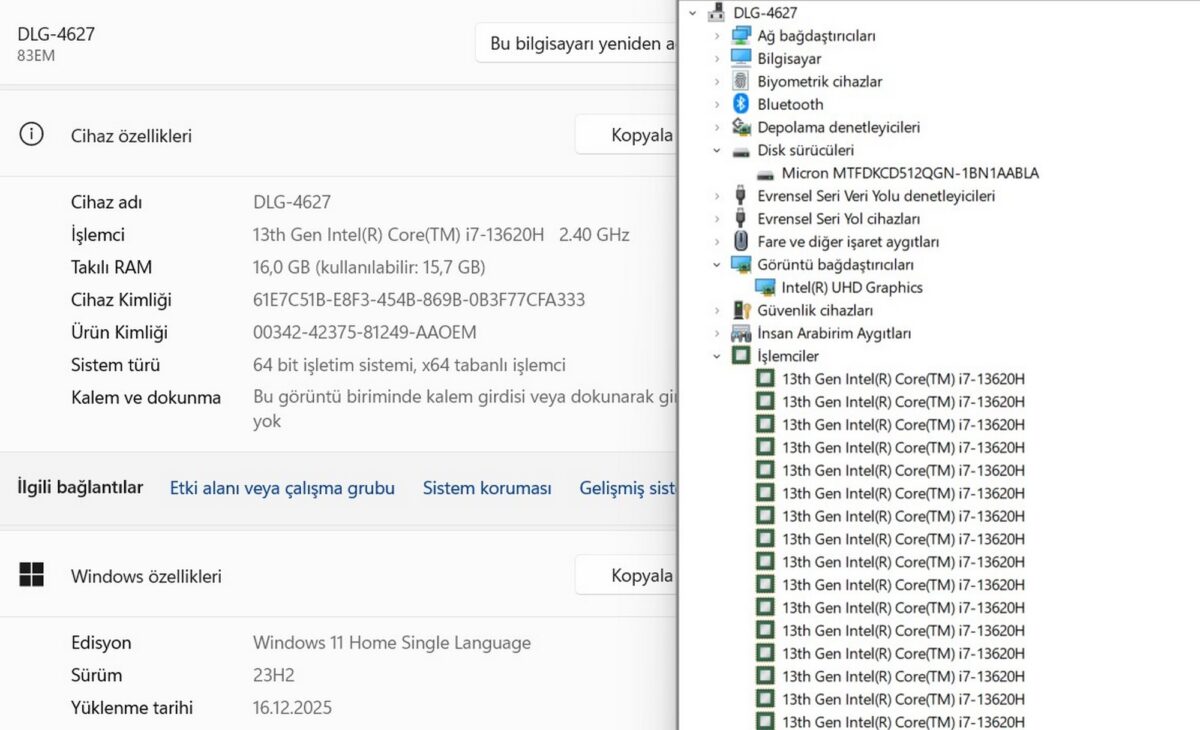The image size is (1200, 730).
Task: Click the processor value 13th Gen i7-13620H 2.40 GHz
Action: (x=441, y=235)
